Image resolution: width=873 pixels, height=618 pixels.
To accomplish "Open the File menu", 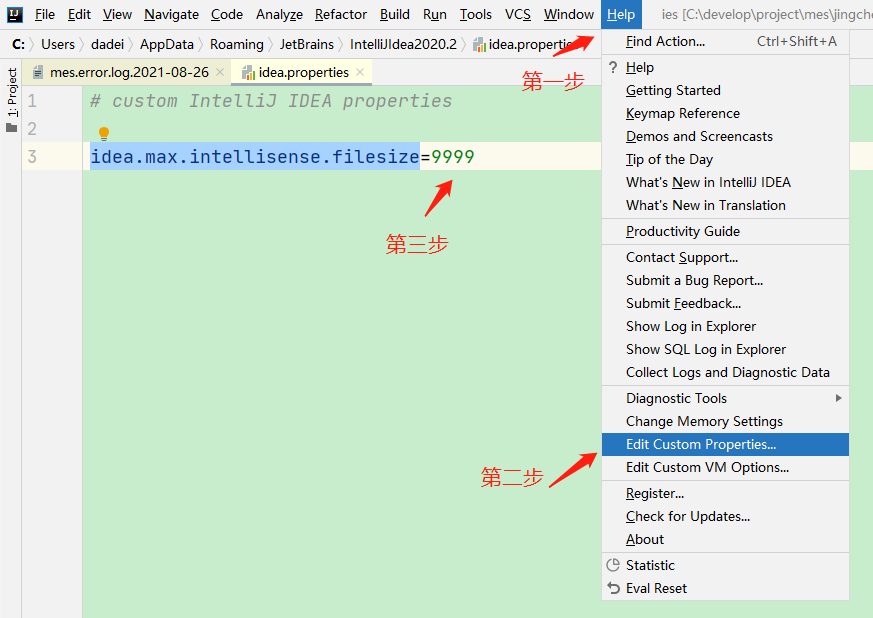I will 45,14.
